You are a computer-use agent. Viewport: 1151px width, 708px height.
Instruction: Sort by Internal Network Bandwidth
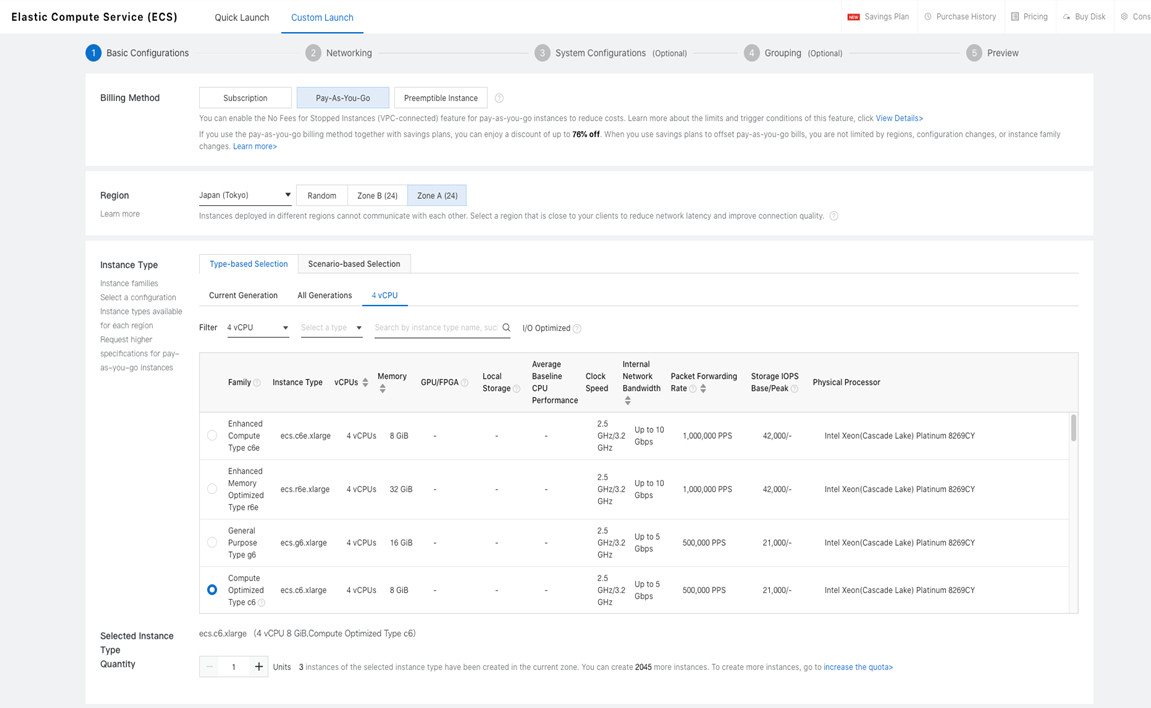[x=627, y=401]
